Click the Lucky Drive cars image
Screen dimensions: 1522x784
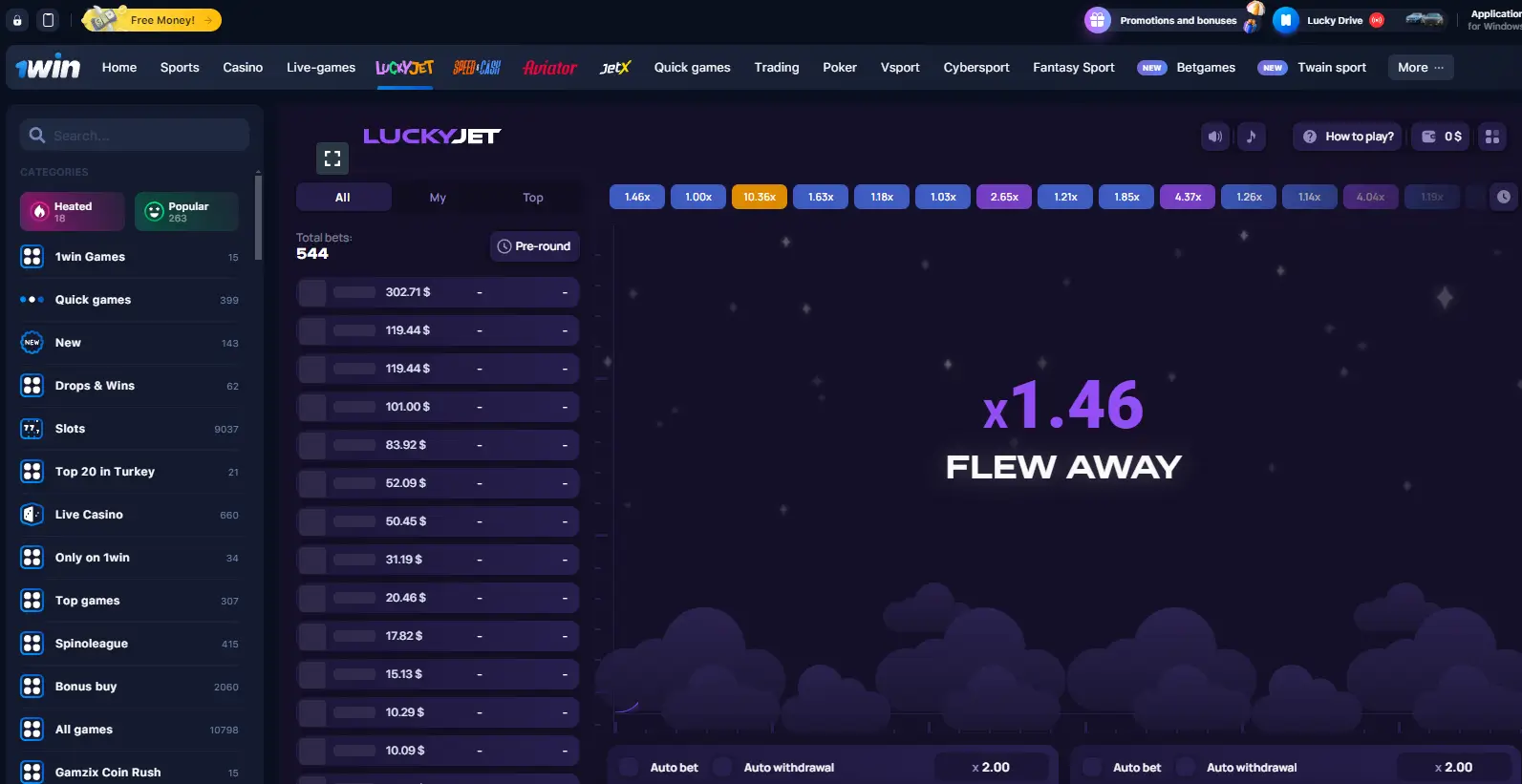(x=1424, y=18)
